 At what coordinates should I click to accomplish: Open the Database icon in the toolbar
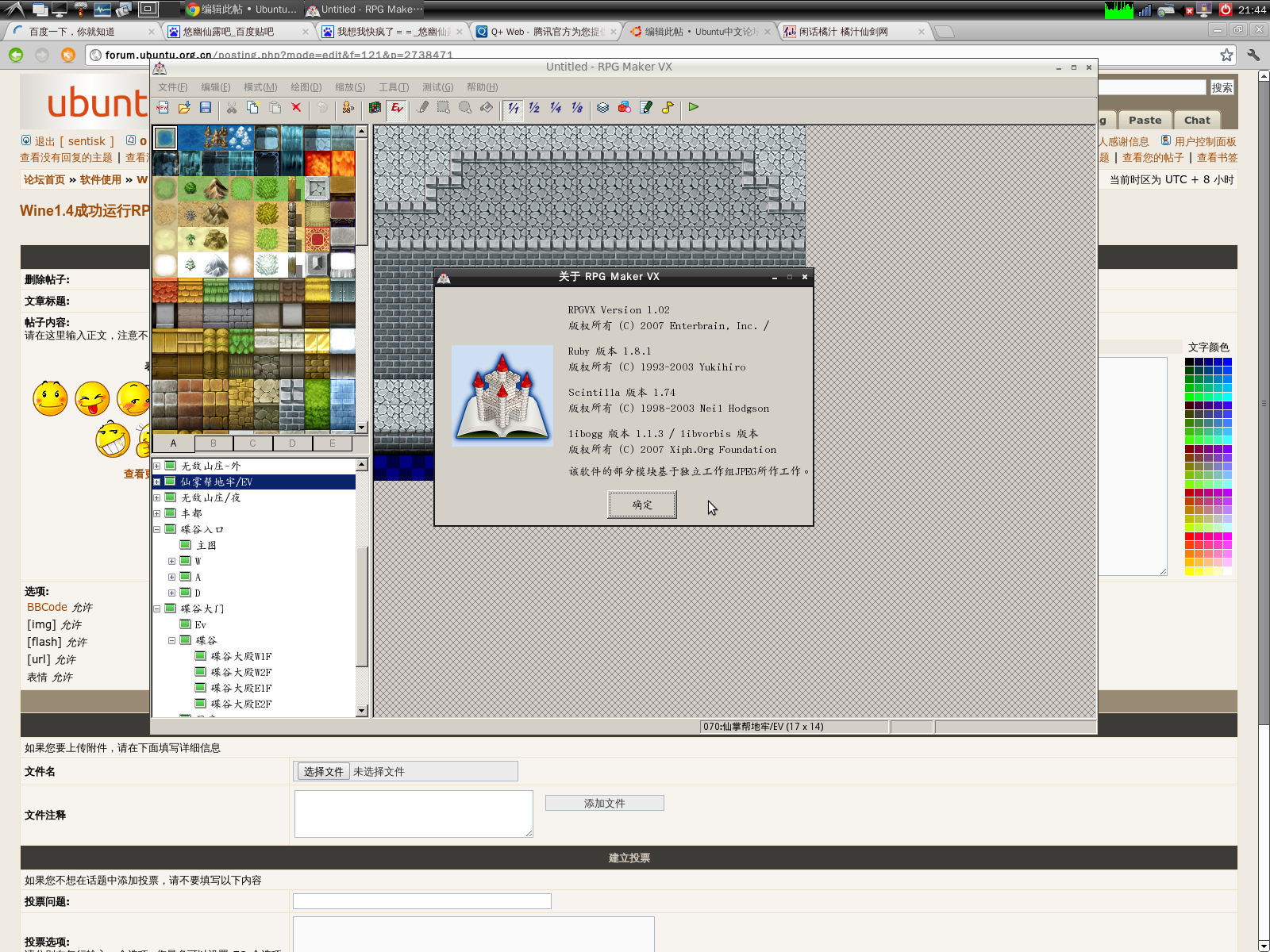[603, 108]
